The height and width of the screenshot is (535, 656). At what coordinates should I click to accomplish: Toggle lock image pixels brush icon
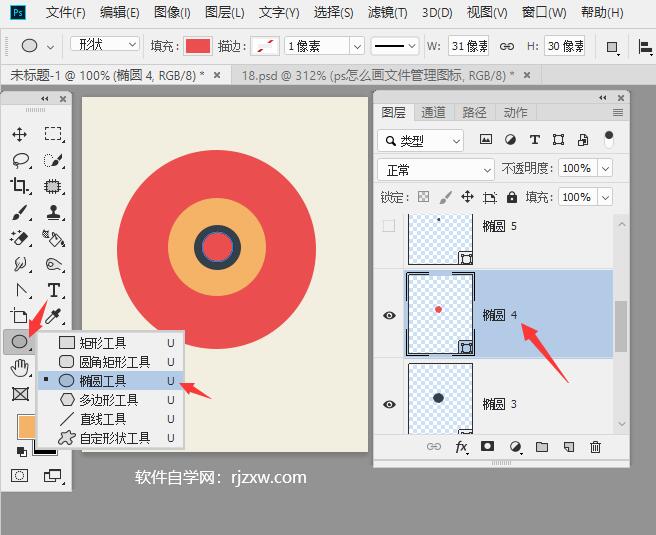446,197
